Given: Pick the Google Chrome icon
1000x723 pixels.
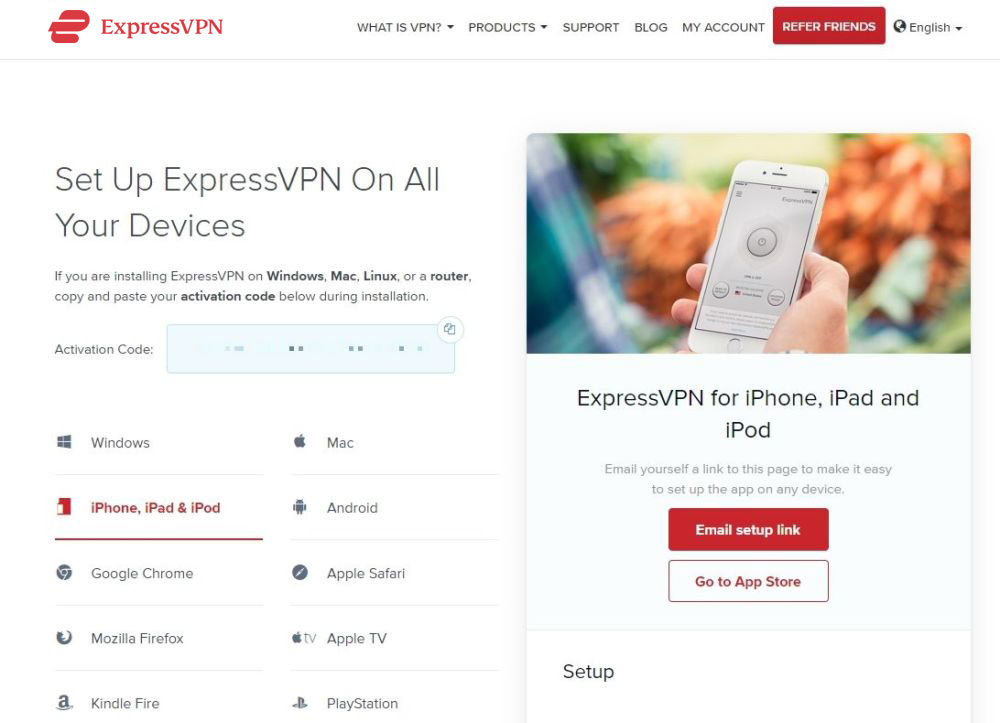Looking at the screenshot, I should pos(64,573).
